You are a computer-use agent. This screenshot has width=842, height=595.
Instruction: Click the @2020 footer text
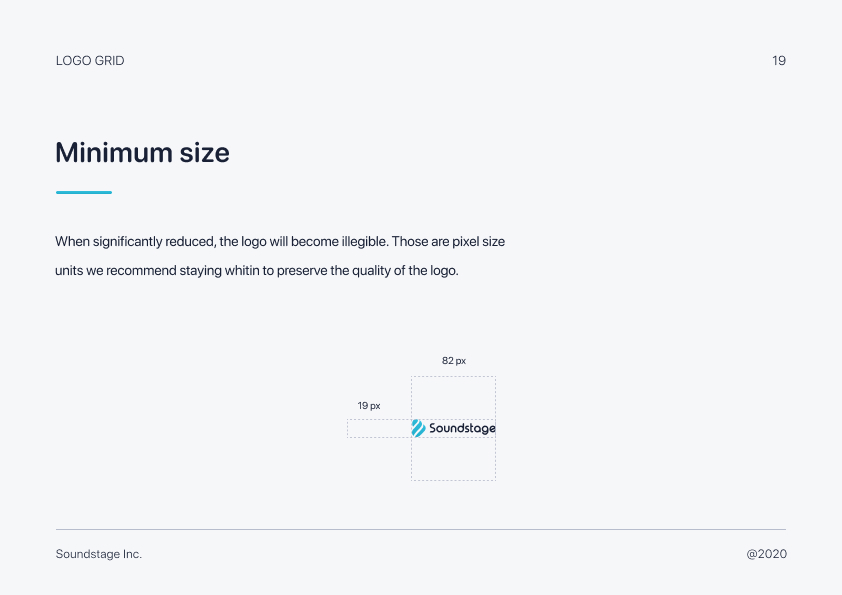coord(766,554)
